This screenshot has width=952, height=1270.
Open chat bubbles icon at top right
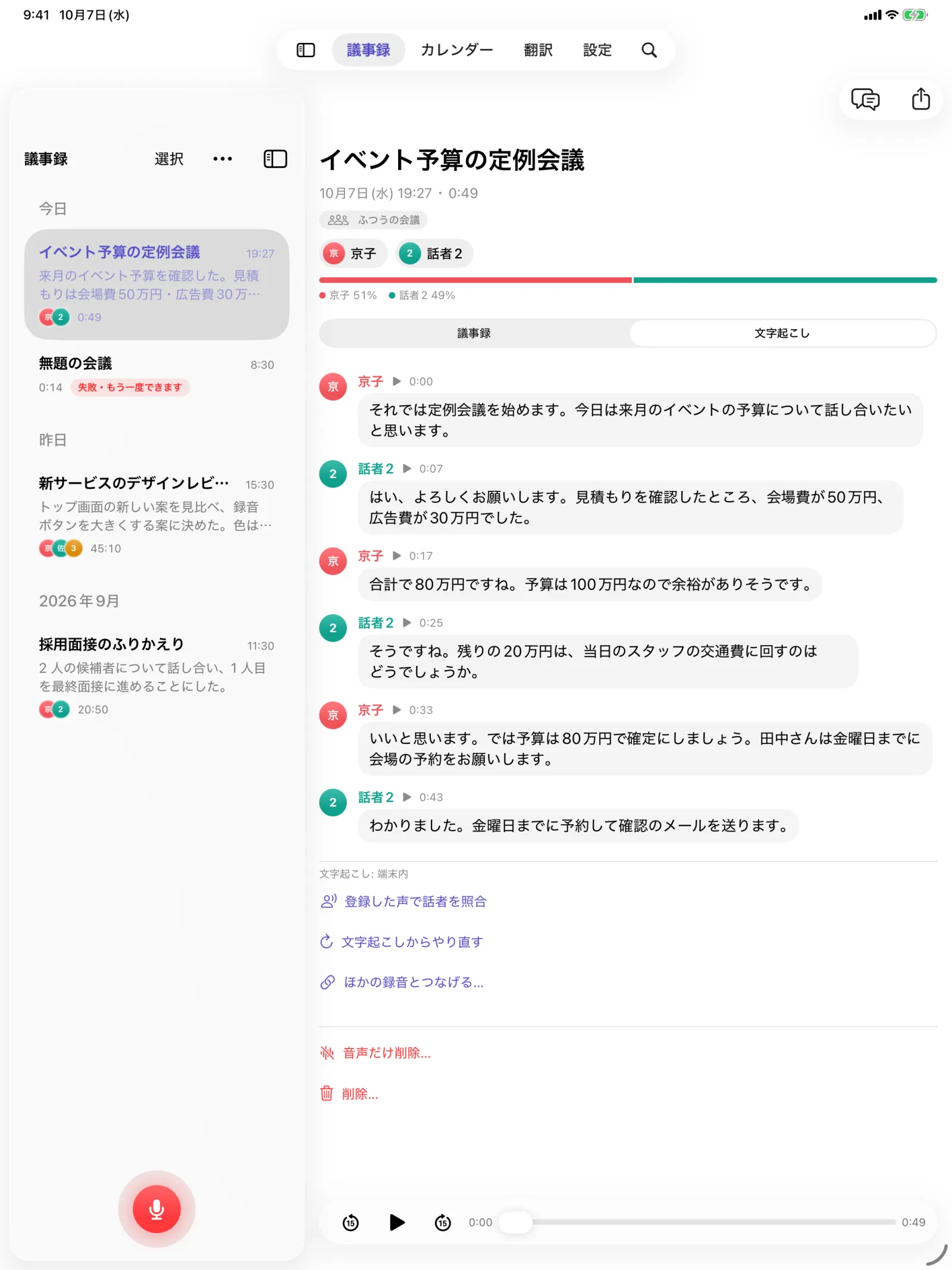865,99
